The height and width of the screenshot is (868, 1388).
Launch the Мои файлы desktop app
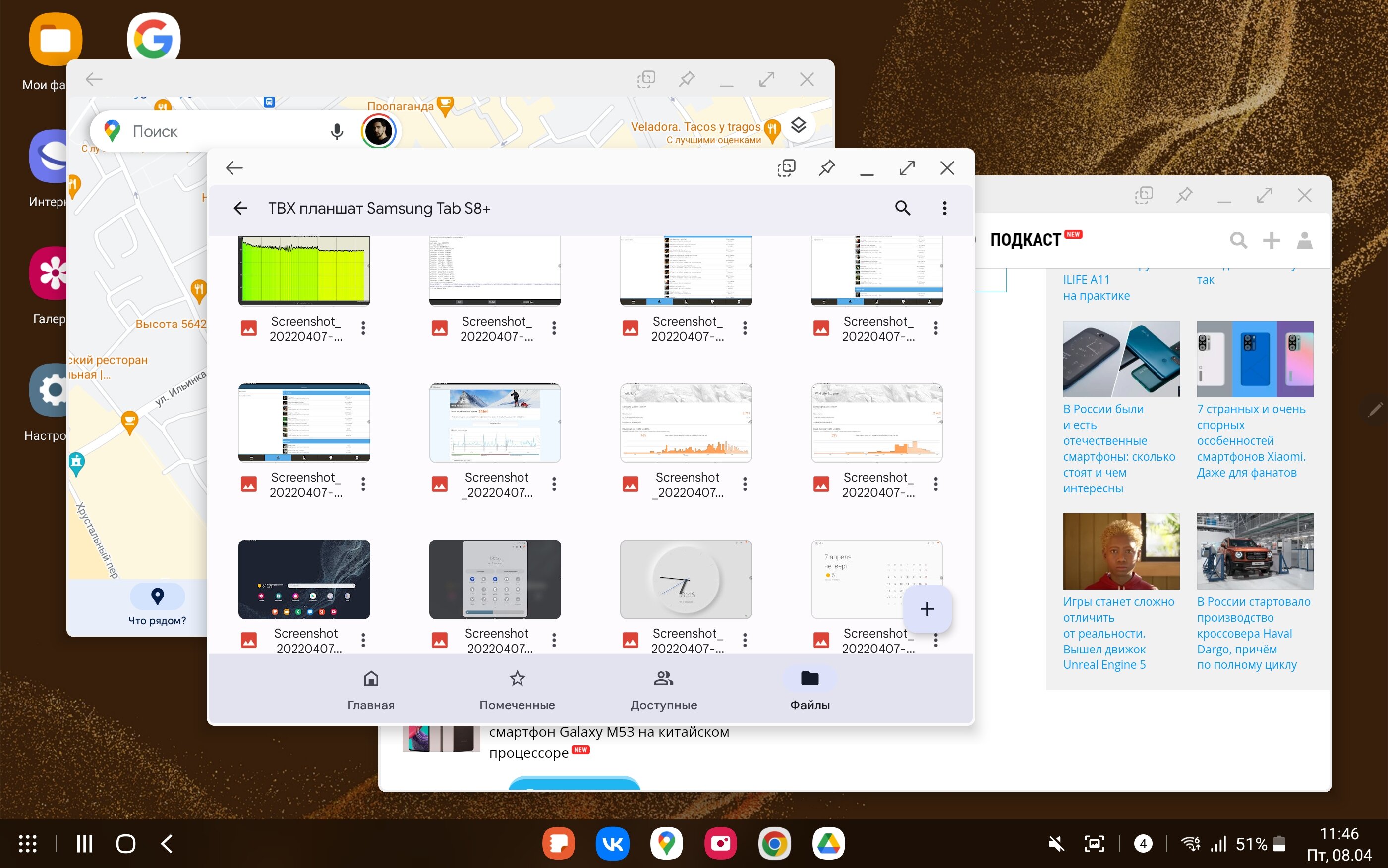pyautogui.click(x=55, y=39)
